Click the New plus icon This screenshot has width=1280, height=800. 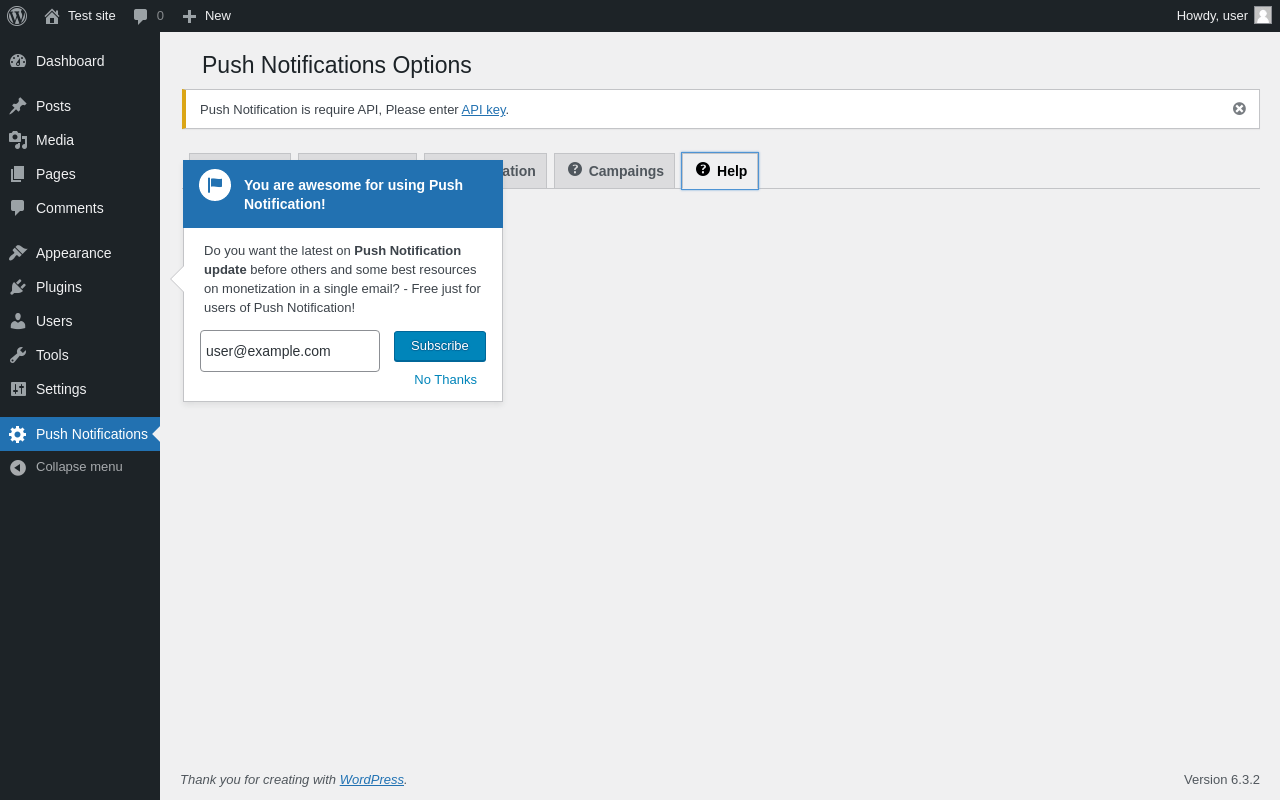point(189,16)
